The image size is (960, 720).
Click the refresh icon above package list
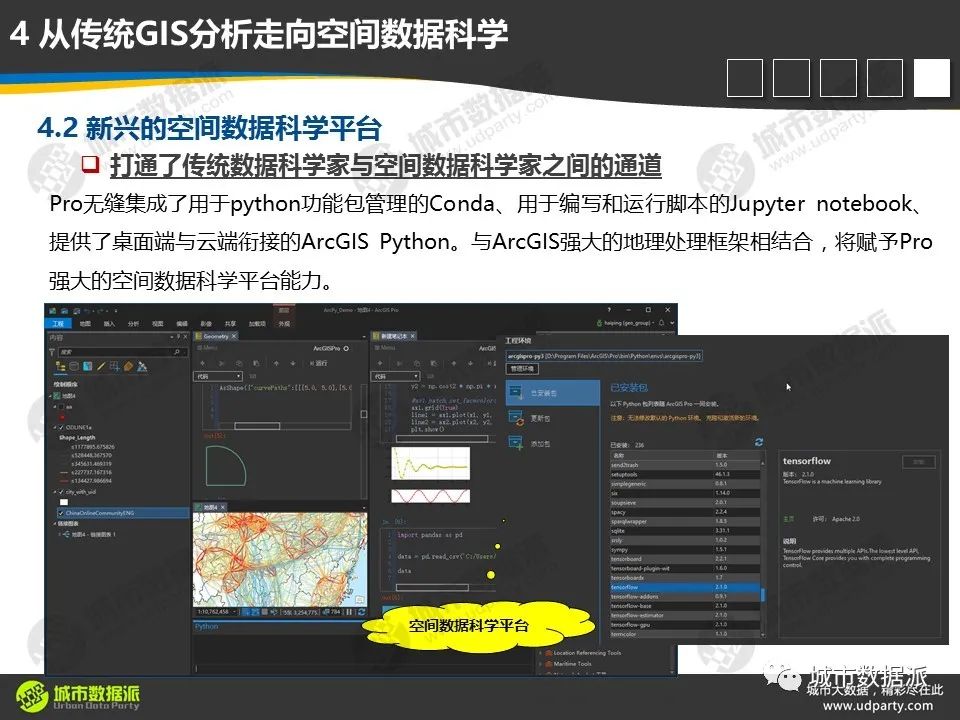point(759,442)
